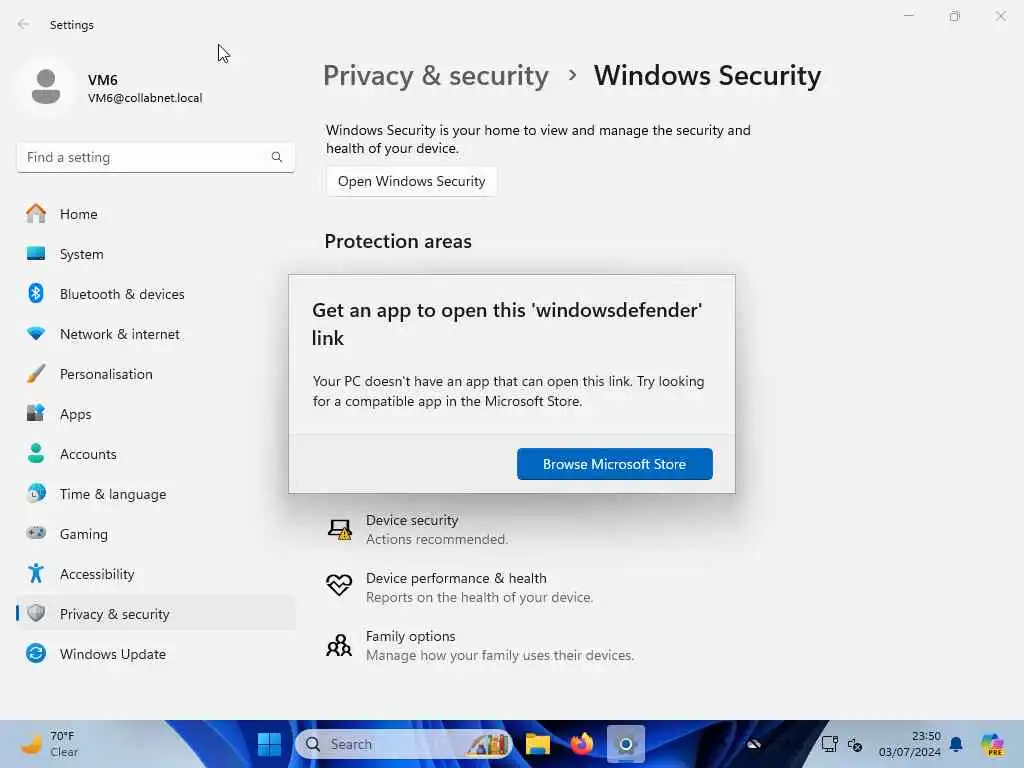The image size is (1024, 768).
Task: Select the Apps category
Action: point(75,414)
